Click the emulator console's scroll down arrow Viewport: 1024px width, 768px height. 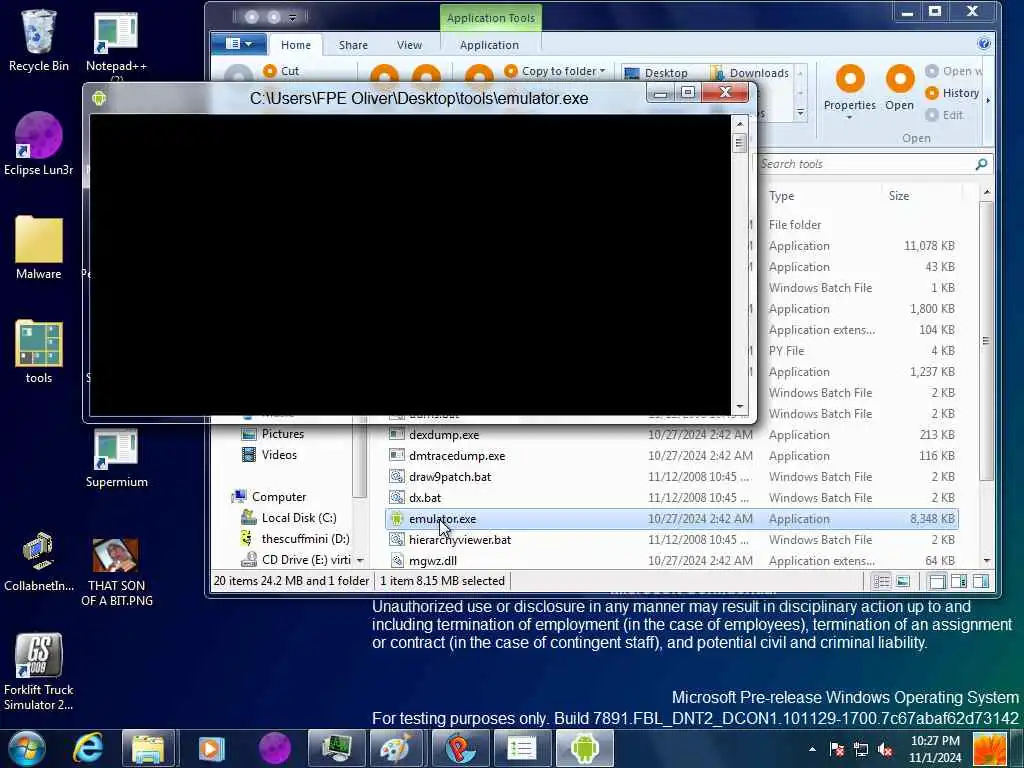coord(739,407)
